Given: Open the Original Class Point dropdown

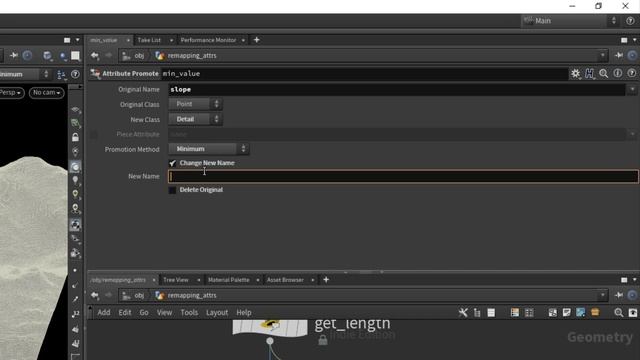Looking at the screenshot, I should pos(196,104).
